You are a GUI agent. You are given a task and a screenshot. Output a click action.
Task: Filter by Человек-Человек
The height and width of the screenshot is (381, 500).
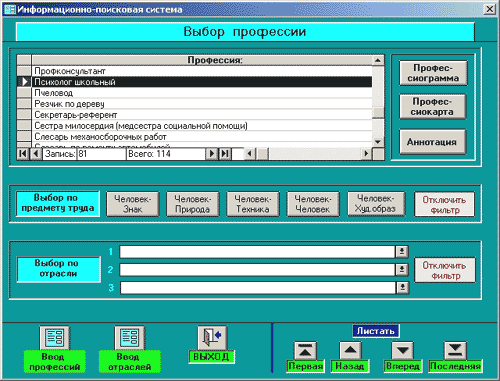click(313, 204)
